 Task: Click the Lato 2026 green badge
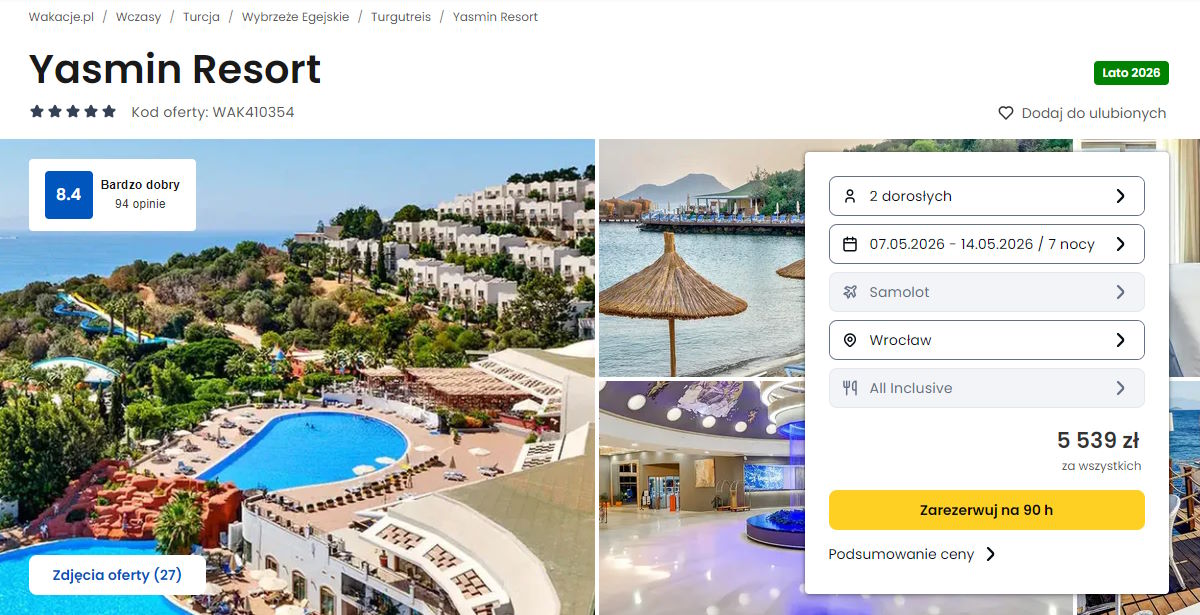pos(1131,73)
